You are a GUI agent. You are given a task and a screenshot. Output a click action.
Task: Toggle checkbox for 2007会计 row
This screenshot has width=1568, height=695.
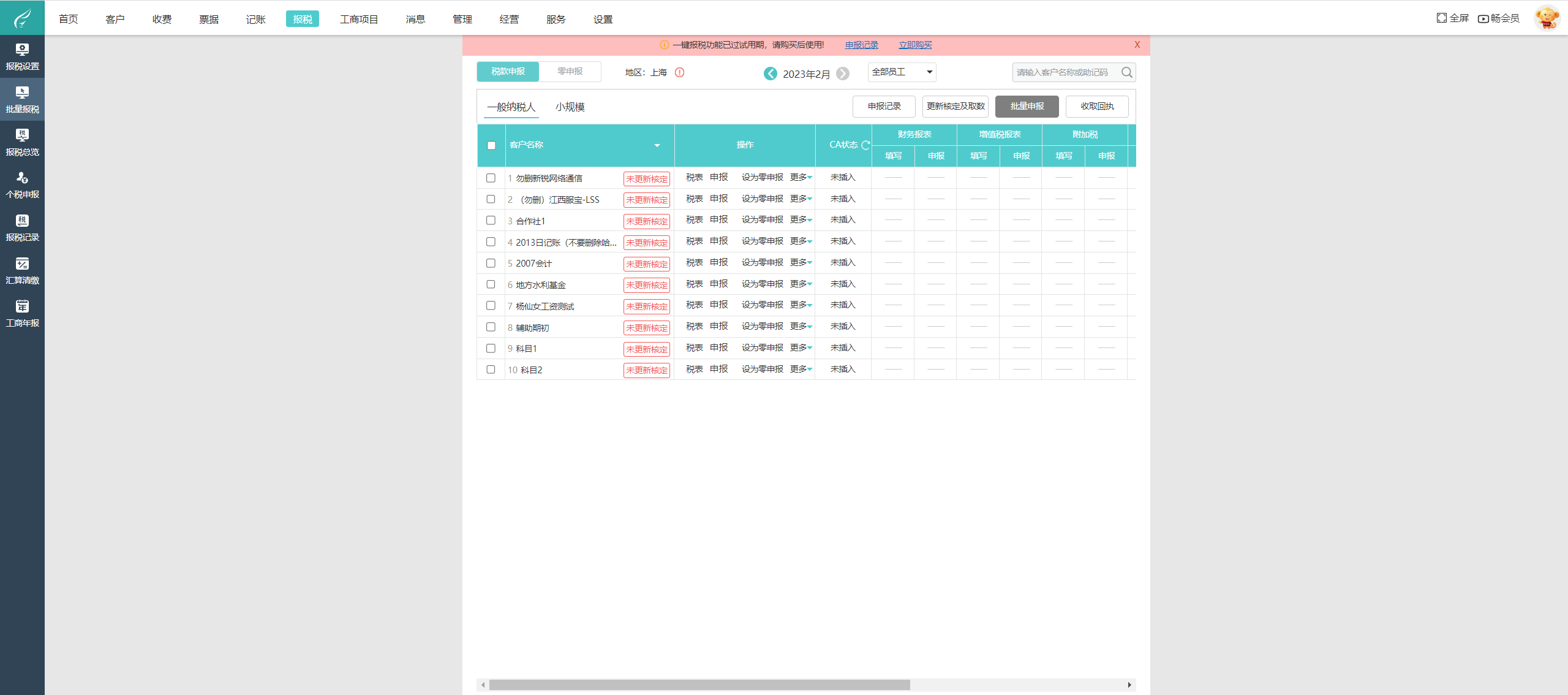click(x=491, y=263)
